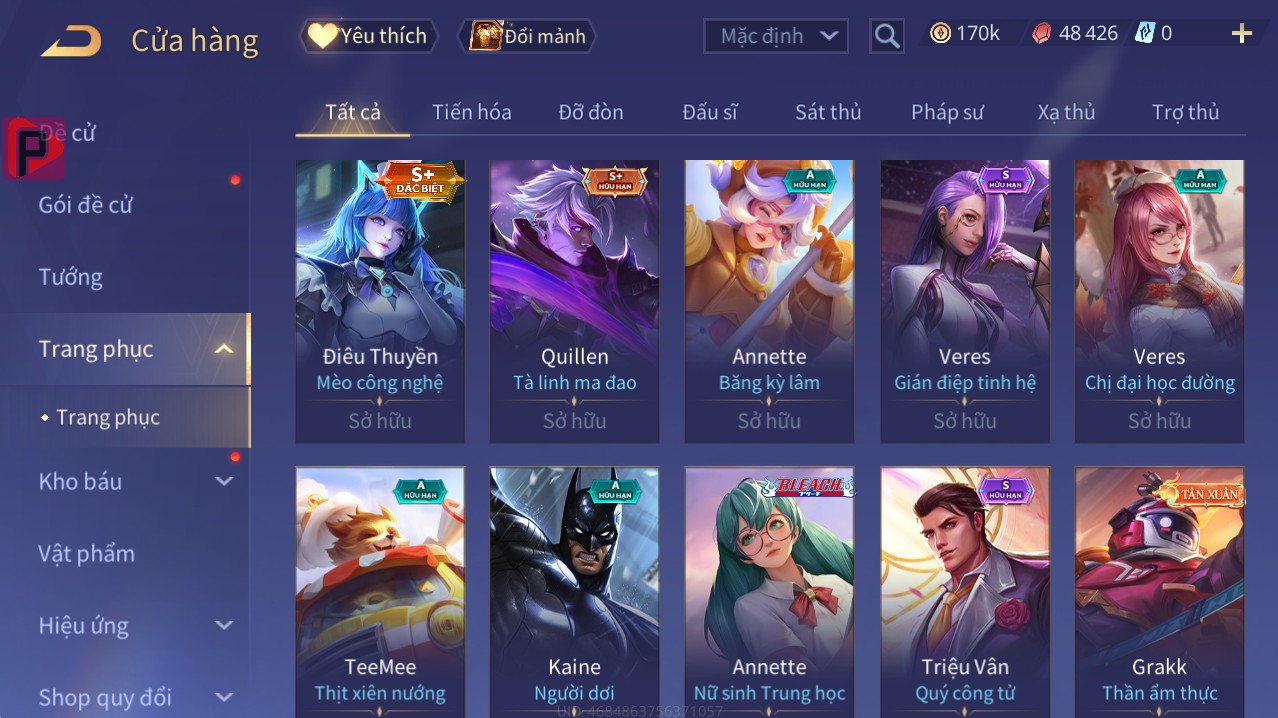Click the red gem 48 426 icon
Screen dimensions: 1278x718
(1042, 34)
